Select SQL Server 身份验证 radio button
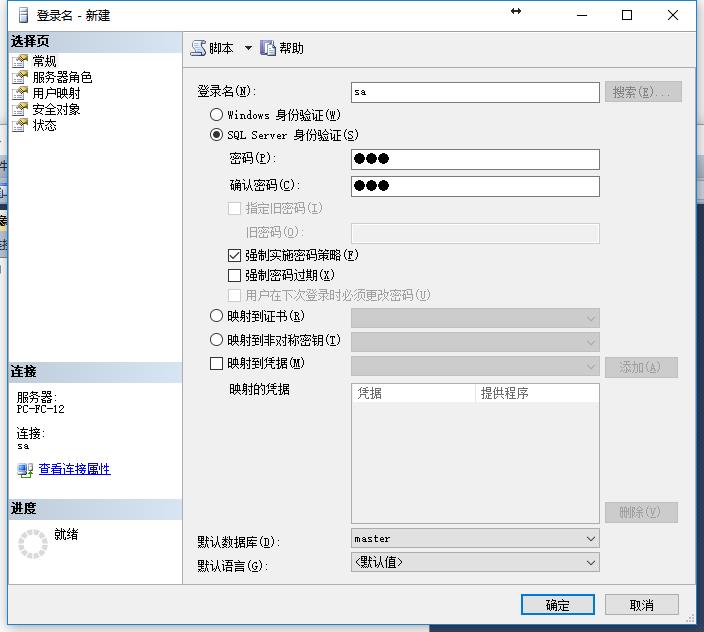Screen dimensions: 704x632 [x=216, y=135]
